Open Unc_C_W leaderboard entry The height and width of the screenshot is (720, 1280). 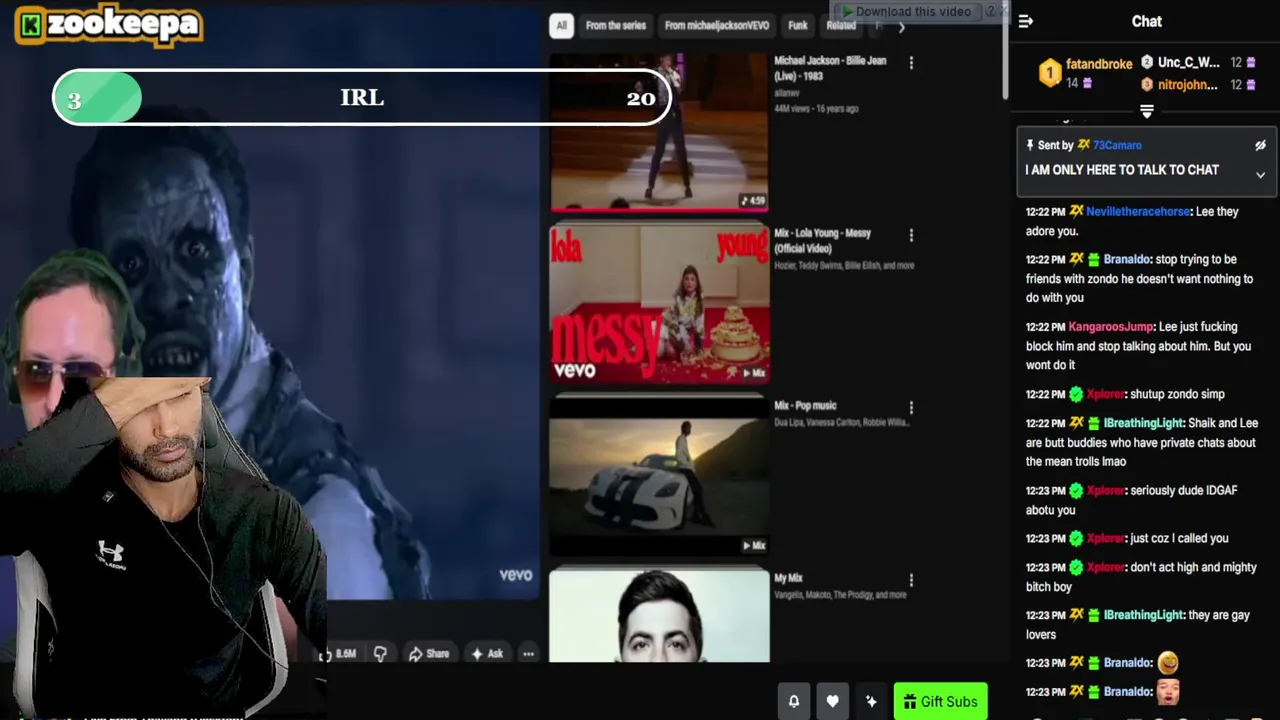coord(1188,62)
